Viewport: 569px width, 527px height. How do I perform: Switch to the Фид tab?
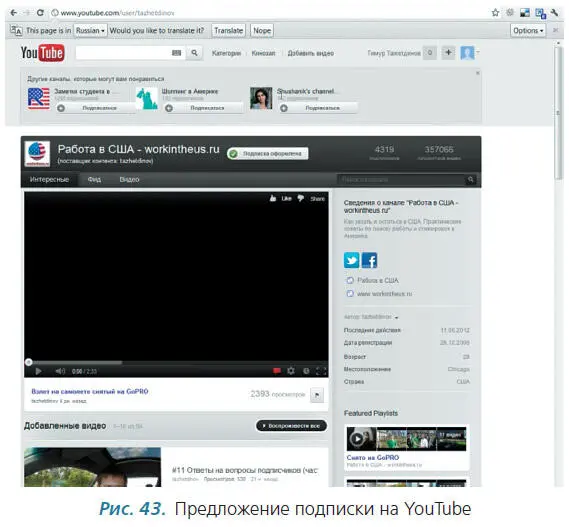click(x=94, y=180)
